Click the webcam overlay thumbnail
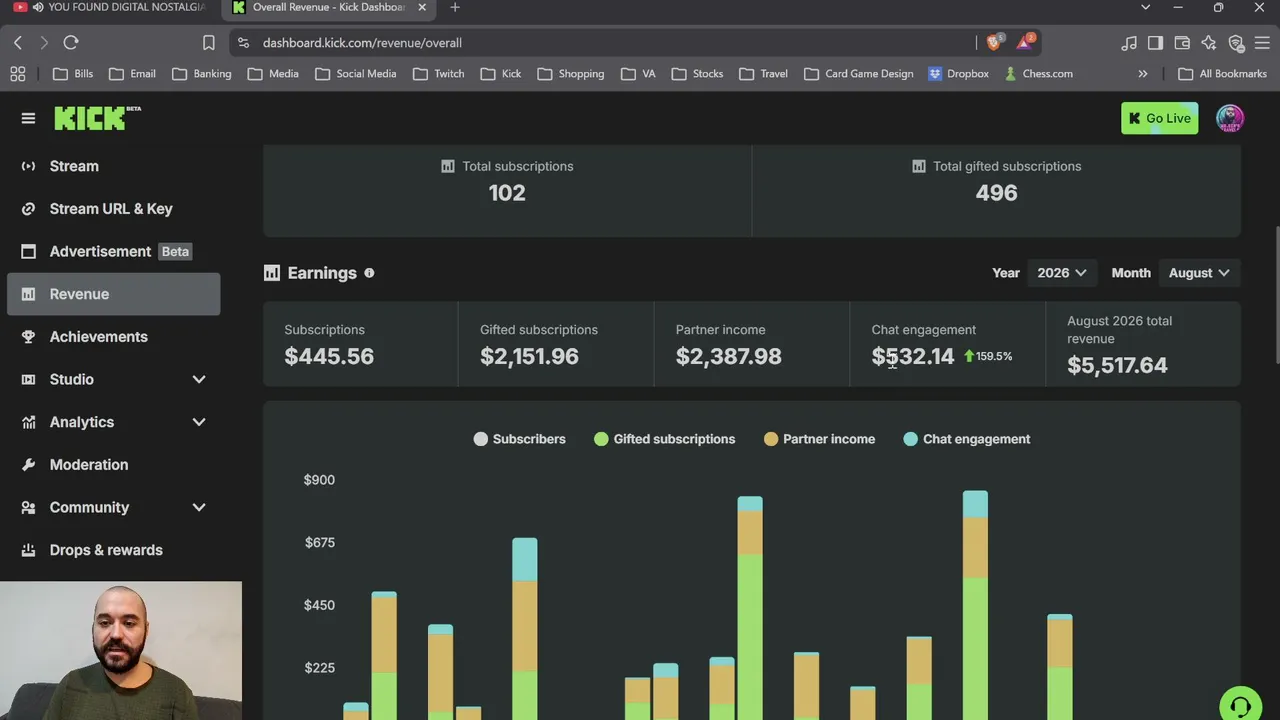The image size is (1280, 720). [x=121, y=651]
